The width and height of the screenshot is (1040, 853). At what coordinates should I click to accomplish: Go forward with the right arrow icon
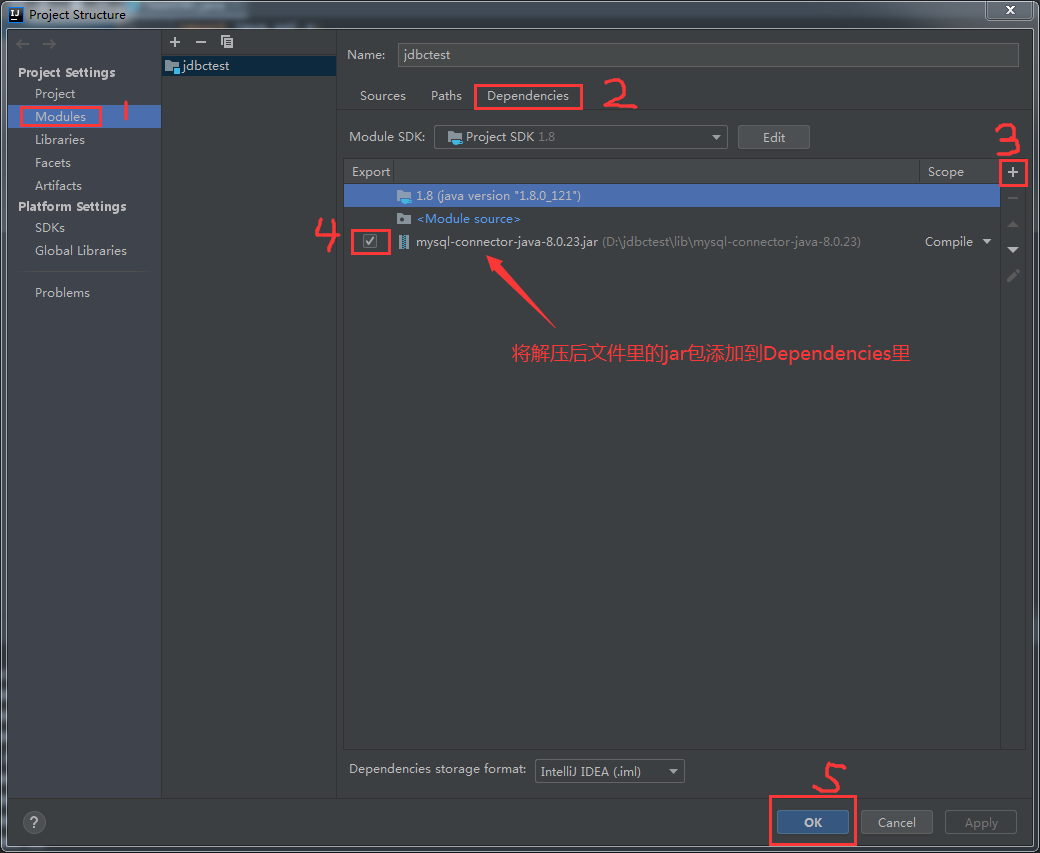point(49,44)
